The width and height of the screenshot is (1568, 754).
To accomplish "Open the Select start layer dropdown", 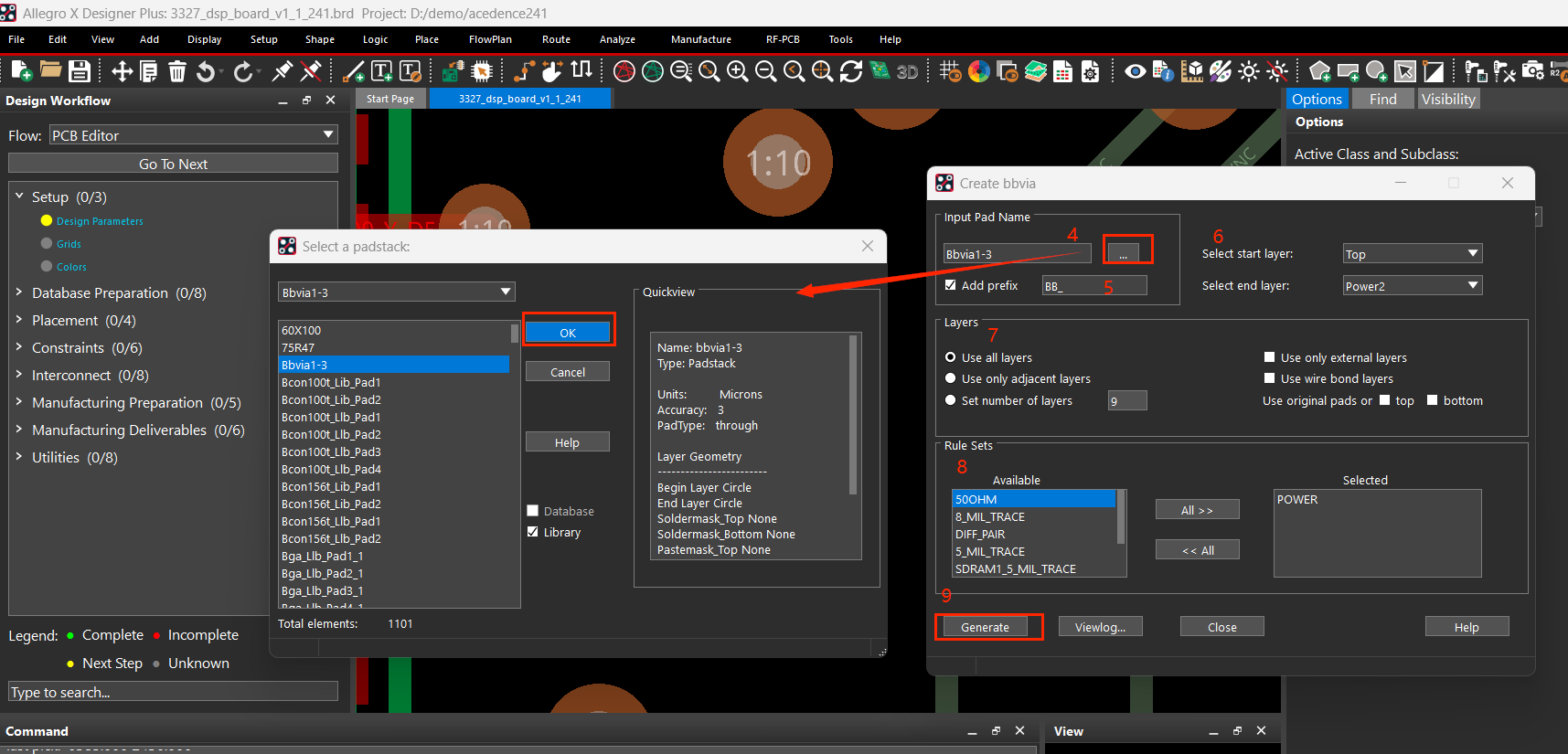I will (x=1413, y=254).
